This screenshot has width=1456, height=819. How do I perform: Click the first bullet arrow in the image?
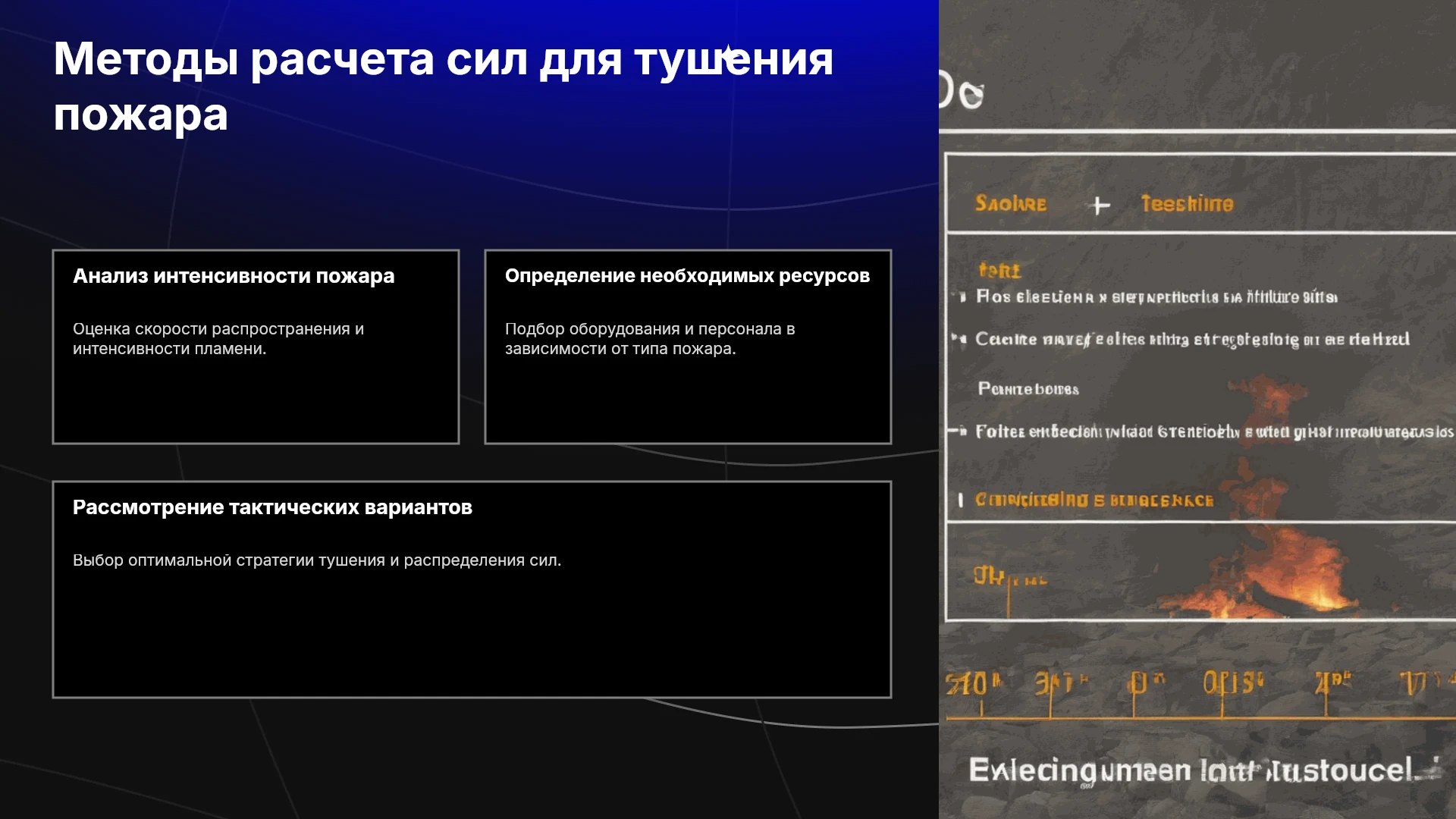pos(962,297)
